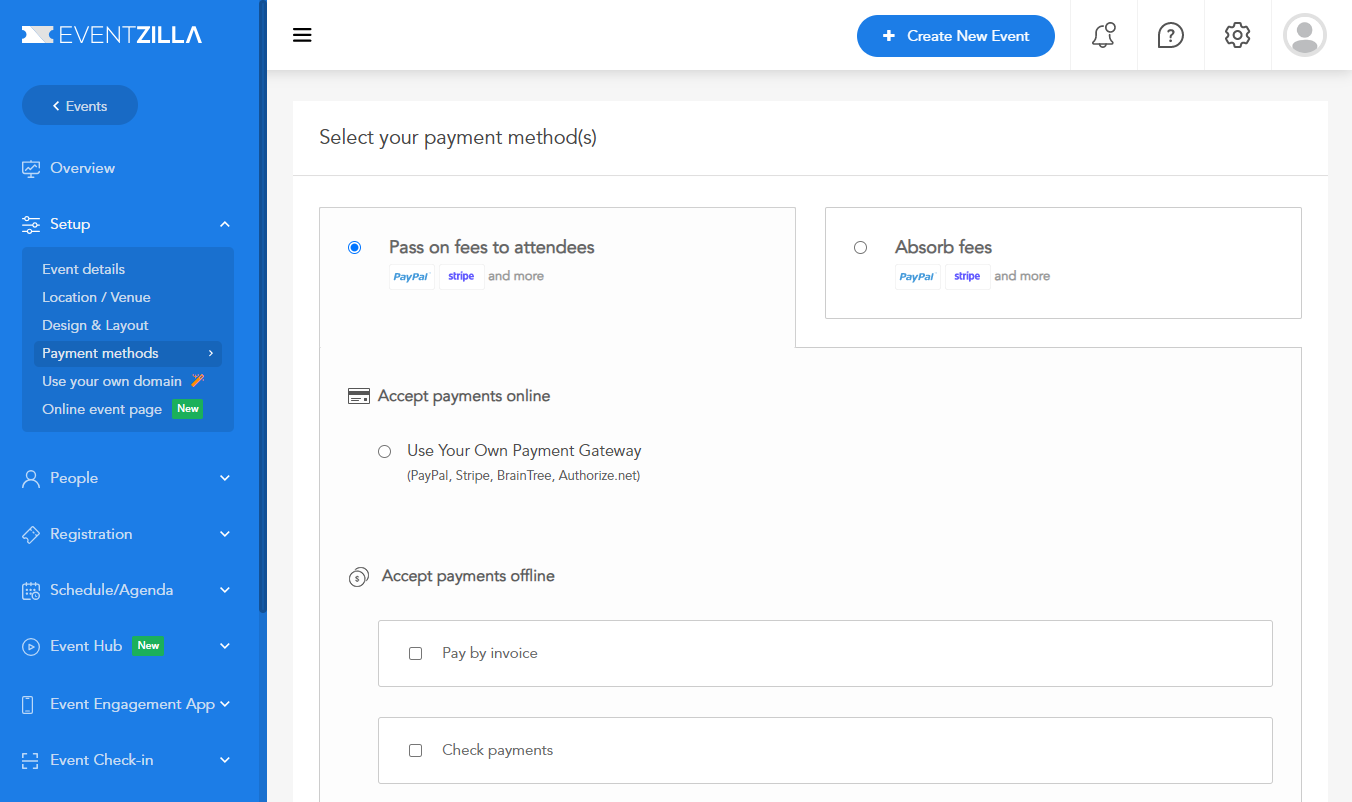
Task: Click the Stripe logo under Absorb fees
Action: coord(967,277)
